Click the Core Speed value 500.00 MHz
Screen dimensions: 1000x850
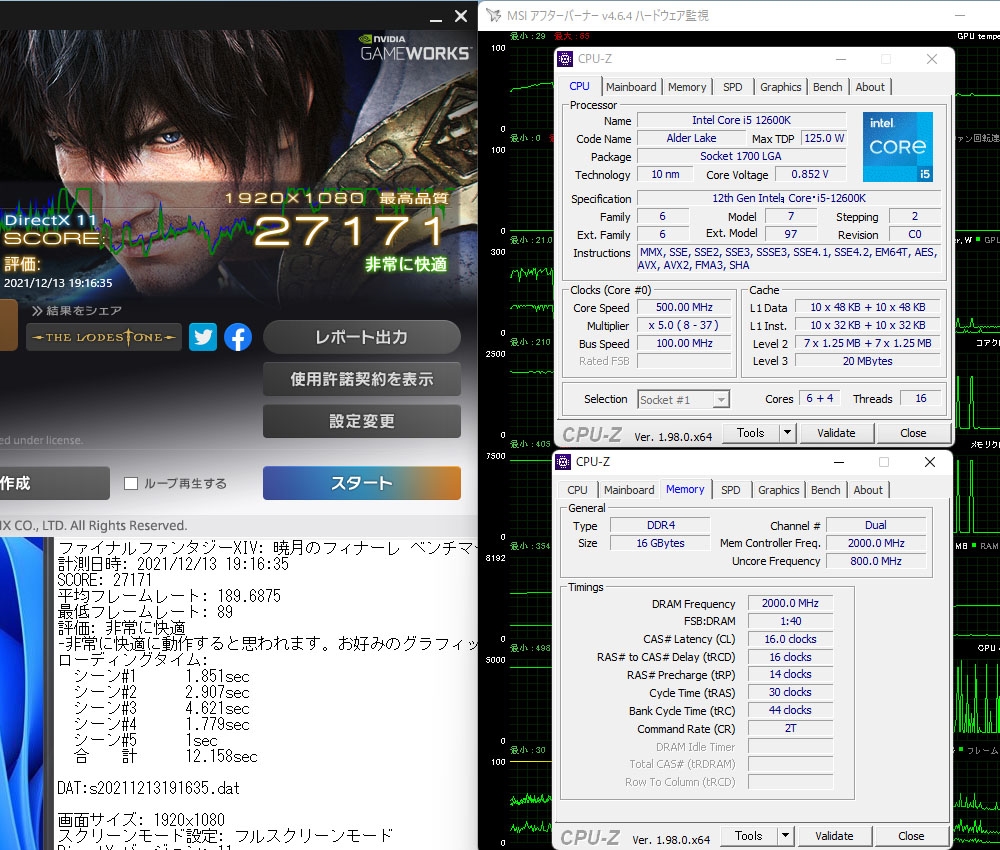tap(684, 307)
